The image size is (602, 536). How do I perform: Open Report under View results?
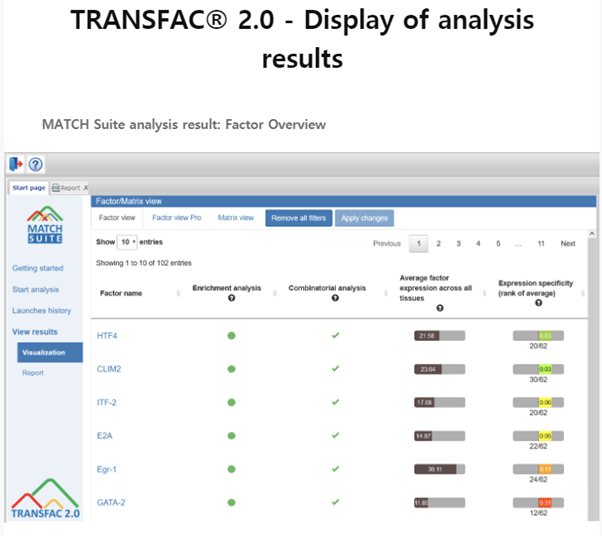33,373
